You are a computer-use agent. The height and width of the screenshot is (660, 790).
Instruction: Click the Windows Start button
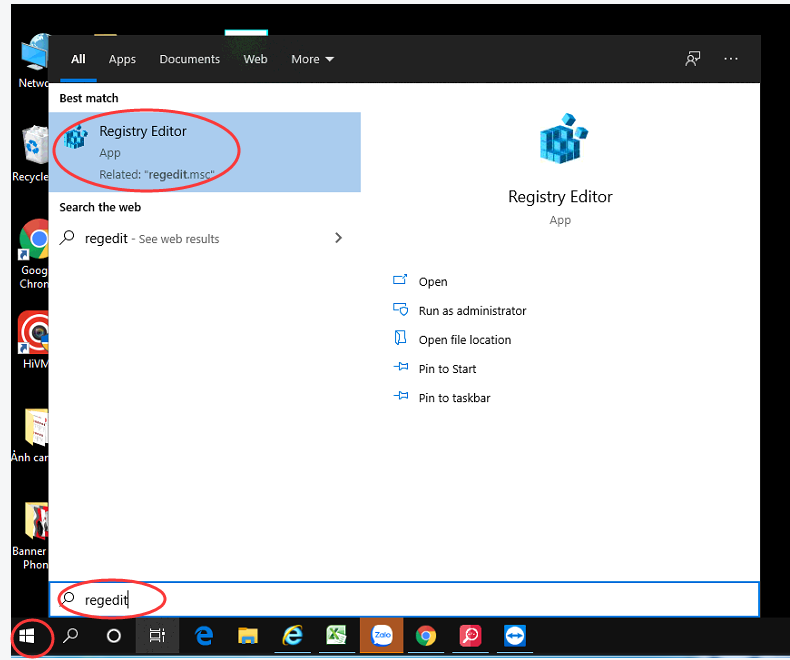(27, 636)
